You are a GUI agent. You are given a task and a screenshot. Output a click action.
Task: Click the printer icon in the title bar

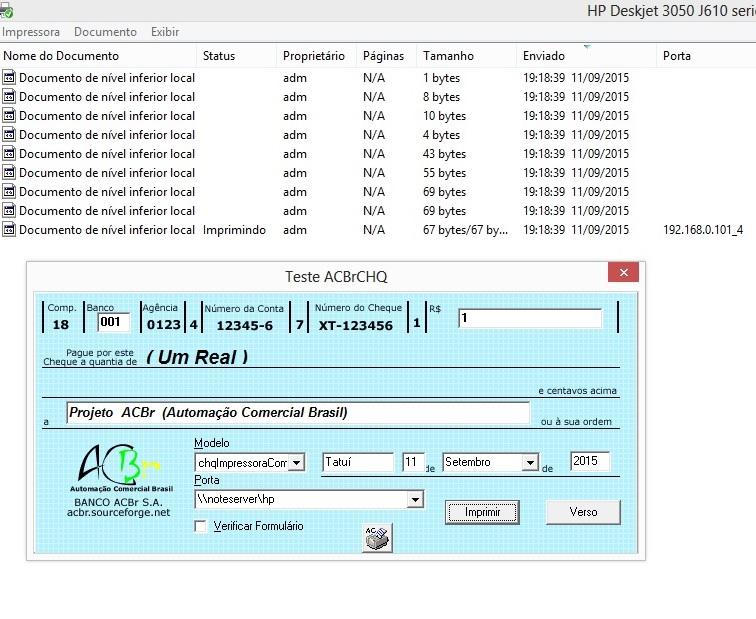[6, 9]
